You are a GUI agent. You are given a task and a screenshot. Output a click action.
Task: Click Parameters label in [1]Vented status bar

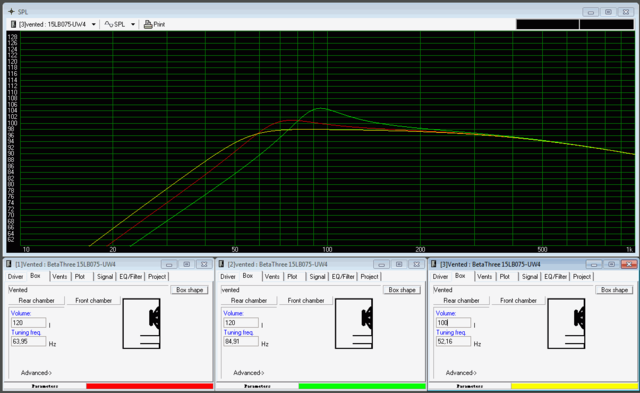[x=45, y=386]
